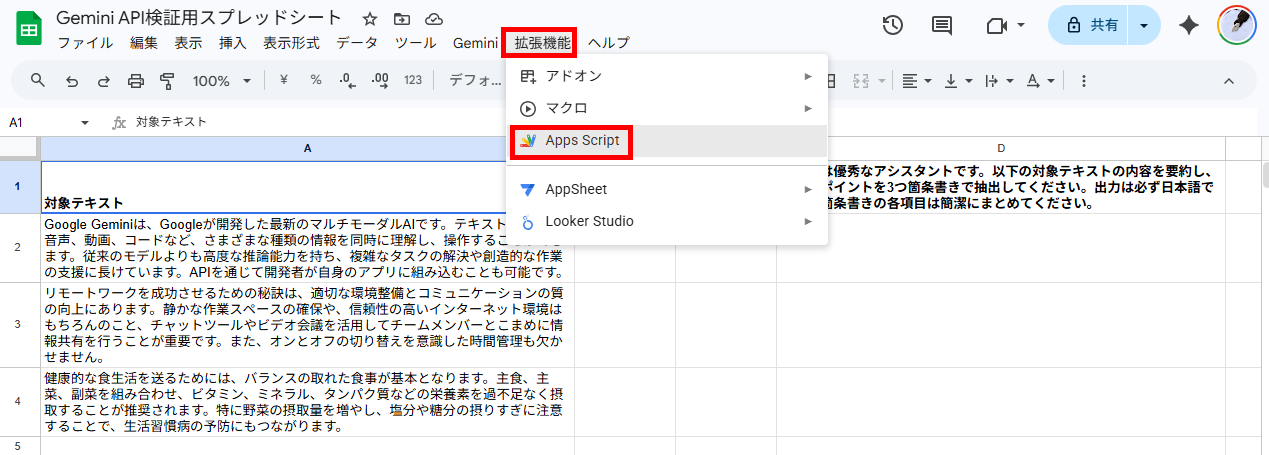The height and width of the screenshot is (455, 1269).
Task: Open version history clock icon
Action: 893,26
